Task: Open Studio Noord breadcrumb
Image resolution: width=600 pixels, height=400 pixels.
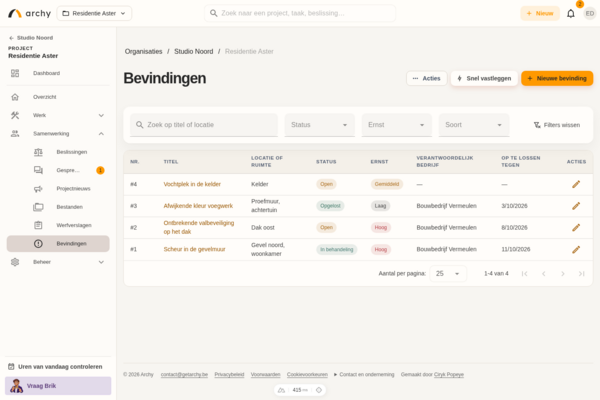Action: (x=194, y=51)
